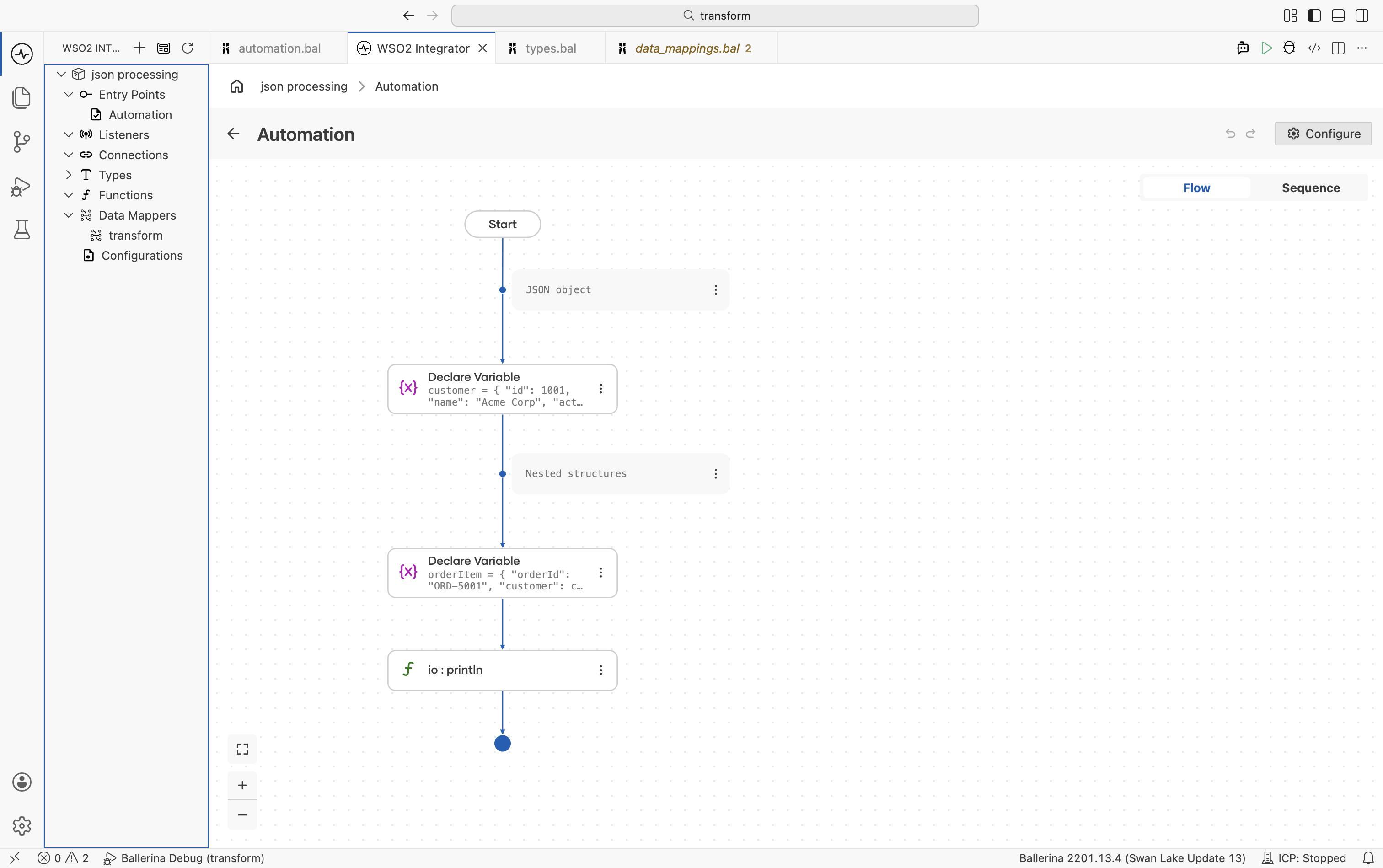This screenshot has width=1383, height=868.
Task: Open the Source Control icon
Action: (22, 142)
